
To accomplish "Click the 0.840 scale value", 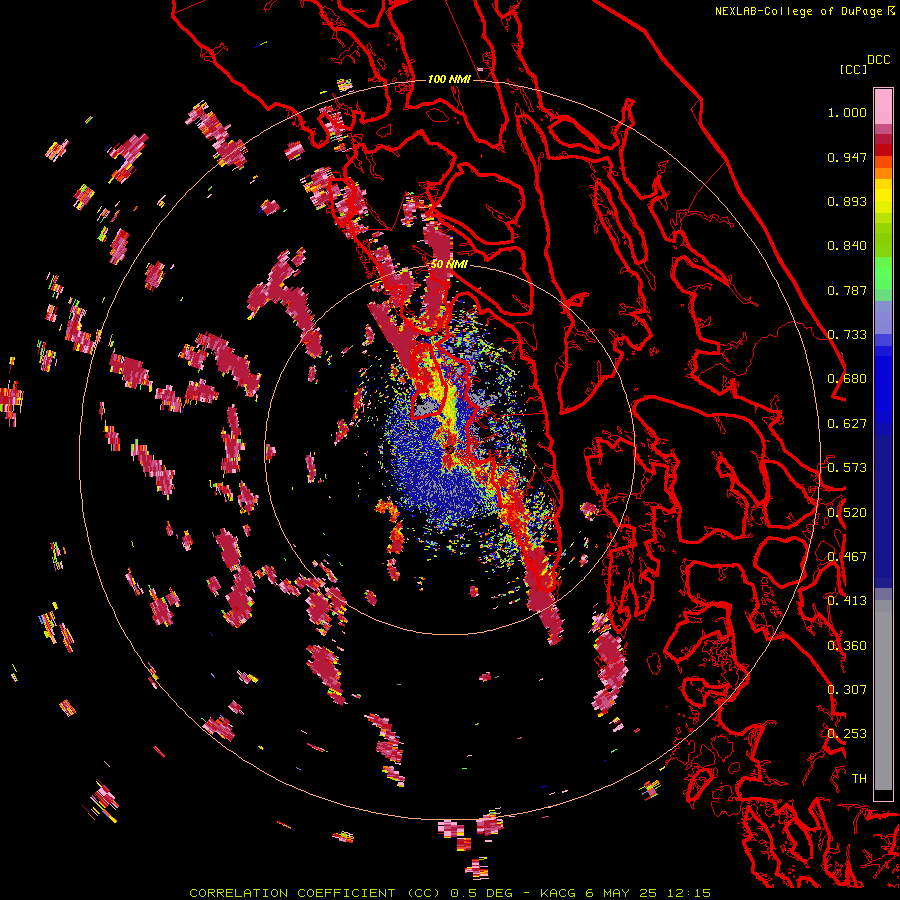I will pyautogui.click(x=847, y=246).
